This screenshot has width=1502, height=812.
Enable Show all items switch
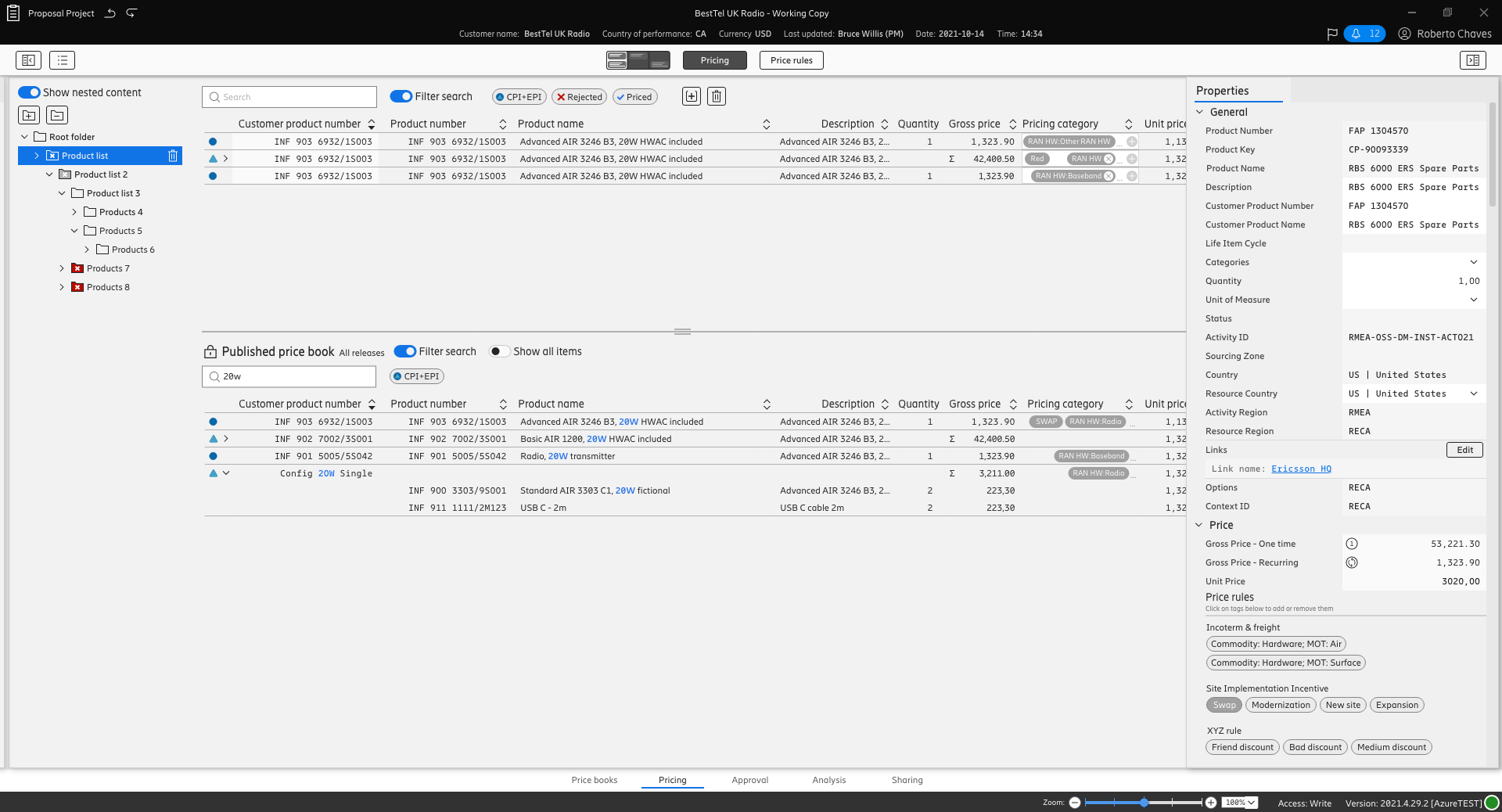499,351
